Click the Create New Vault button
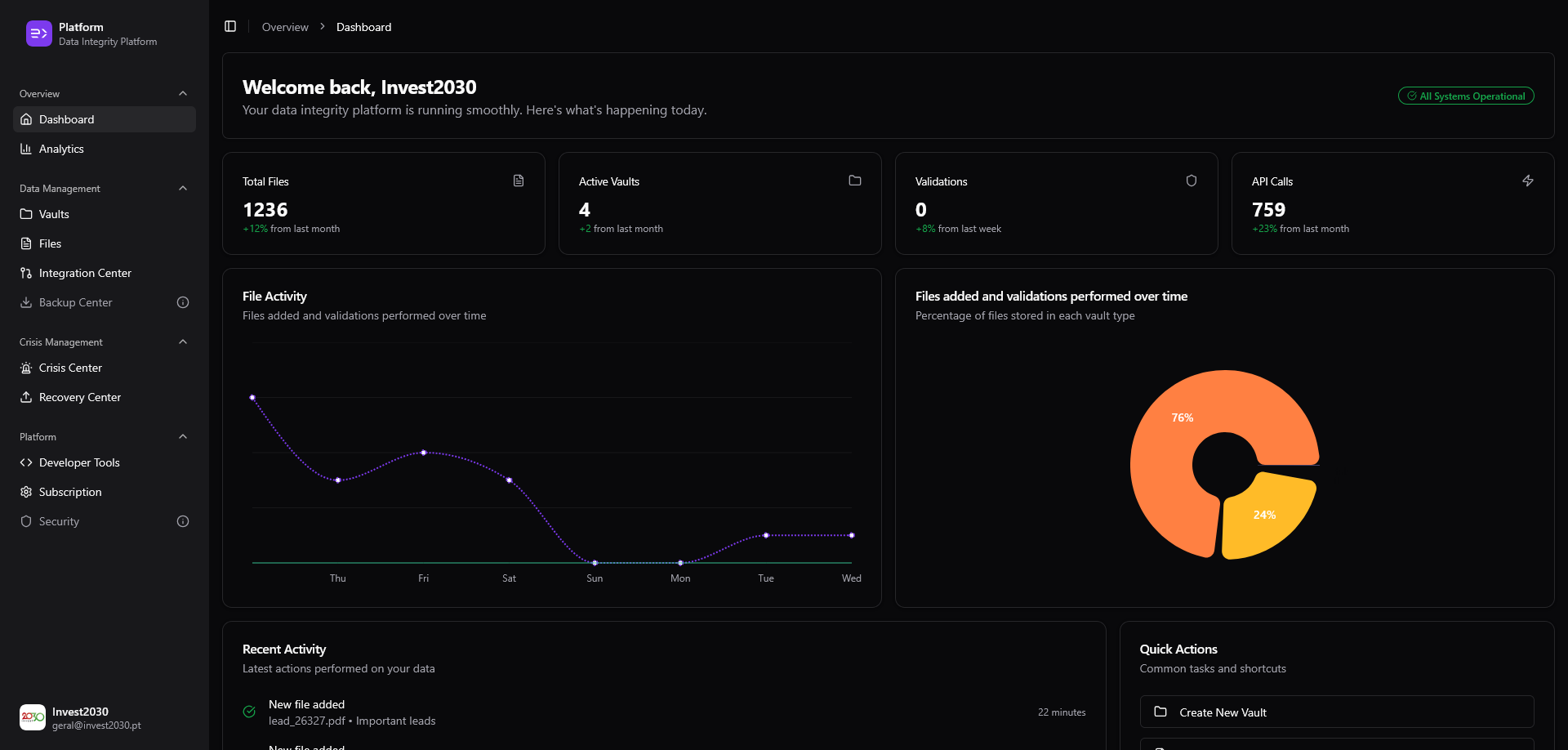Screen dimensions: 1568x750 [x=1336, y=712]
